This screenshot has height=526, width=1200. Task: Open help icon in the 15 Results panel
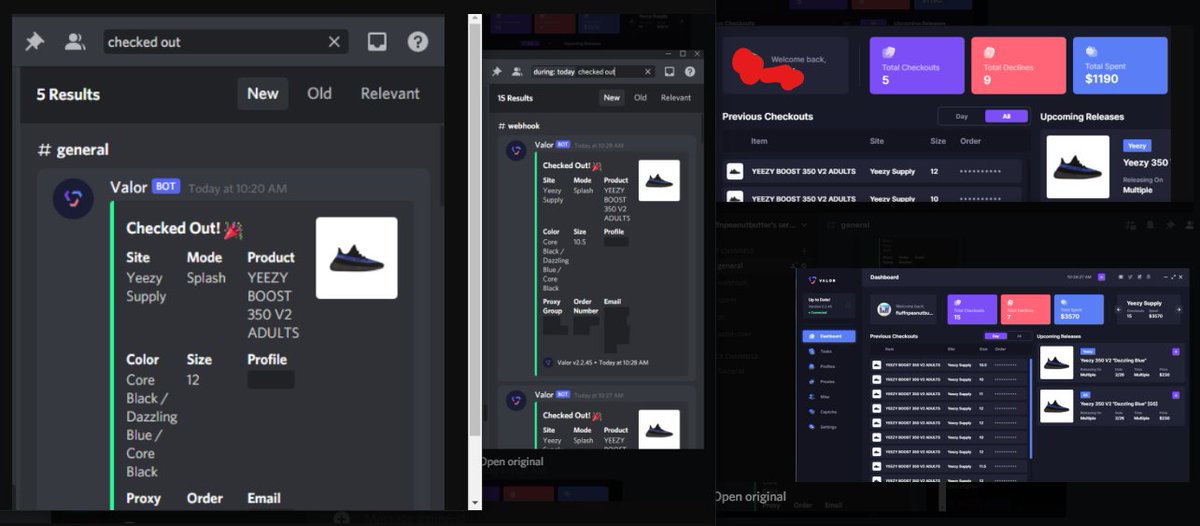click(x=688, y=72)
